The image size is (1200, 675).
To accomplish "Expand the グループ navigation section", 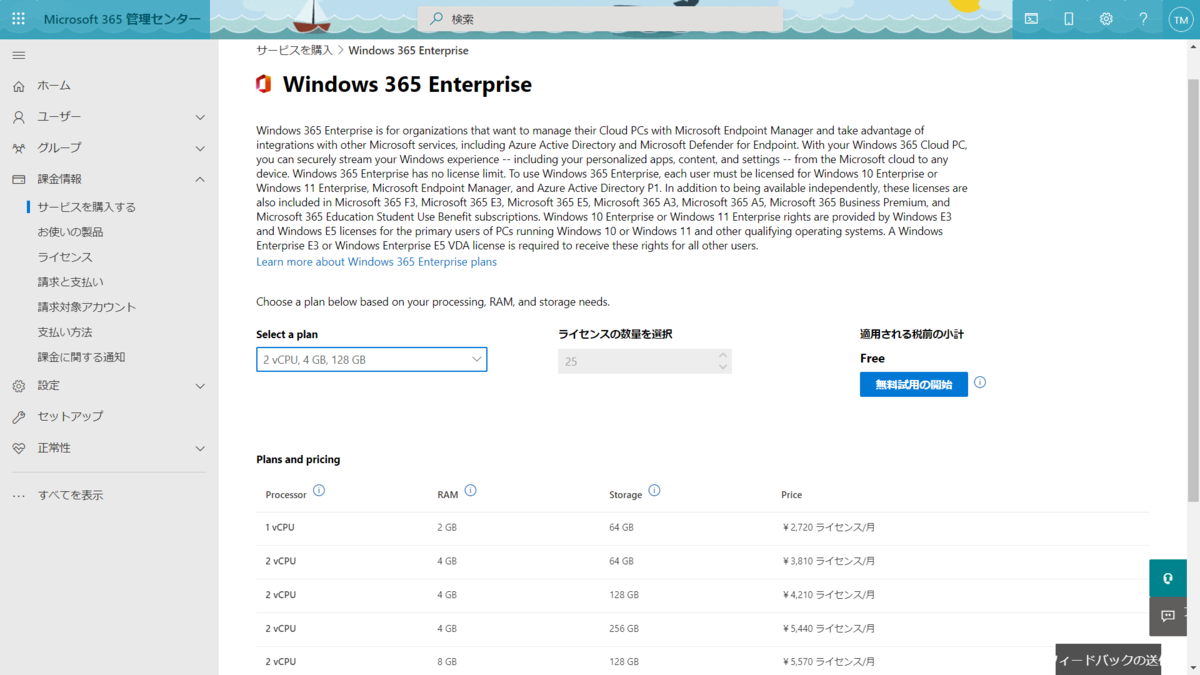I will click(x=200, y=148).
